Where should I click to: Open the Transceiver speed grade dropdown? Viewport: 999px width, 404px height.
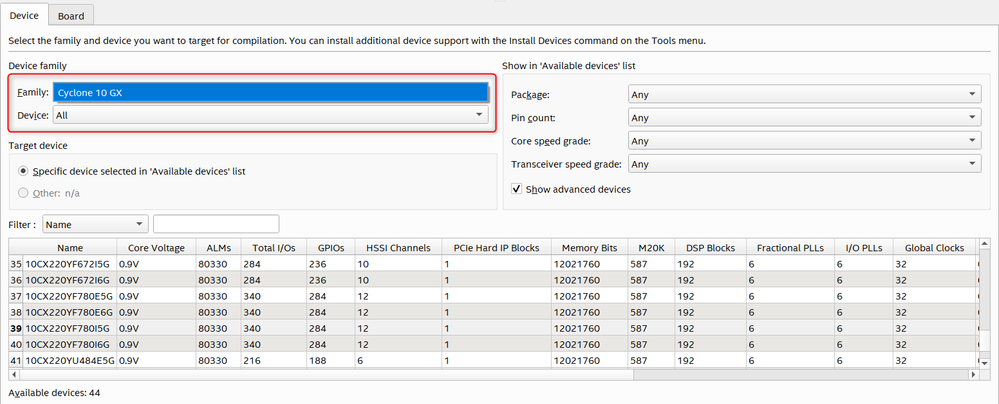pos(803,164)
